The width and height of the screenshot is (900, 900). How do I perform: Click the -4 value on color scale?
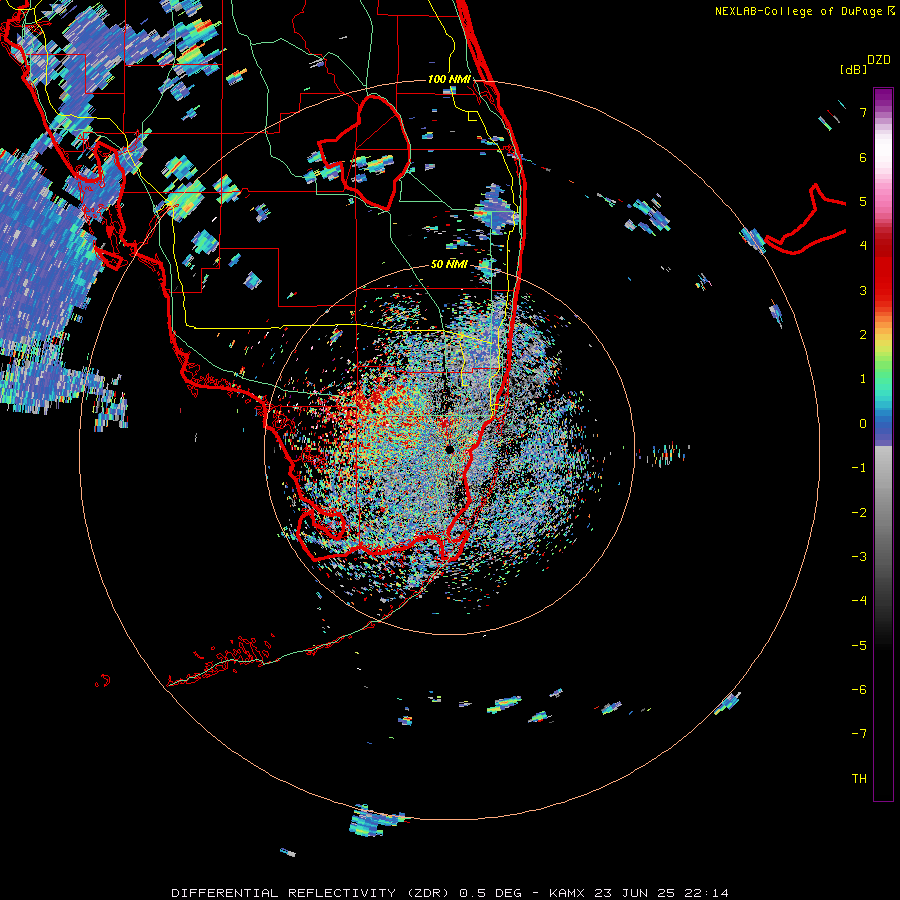point(859,601)
